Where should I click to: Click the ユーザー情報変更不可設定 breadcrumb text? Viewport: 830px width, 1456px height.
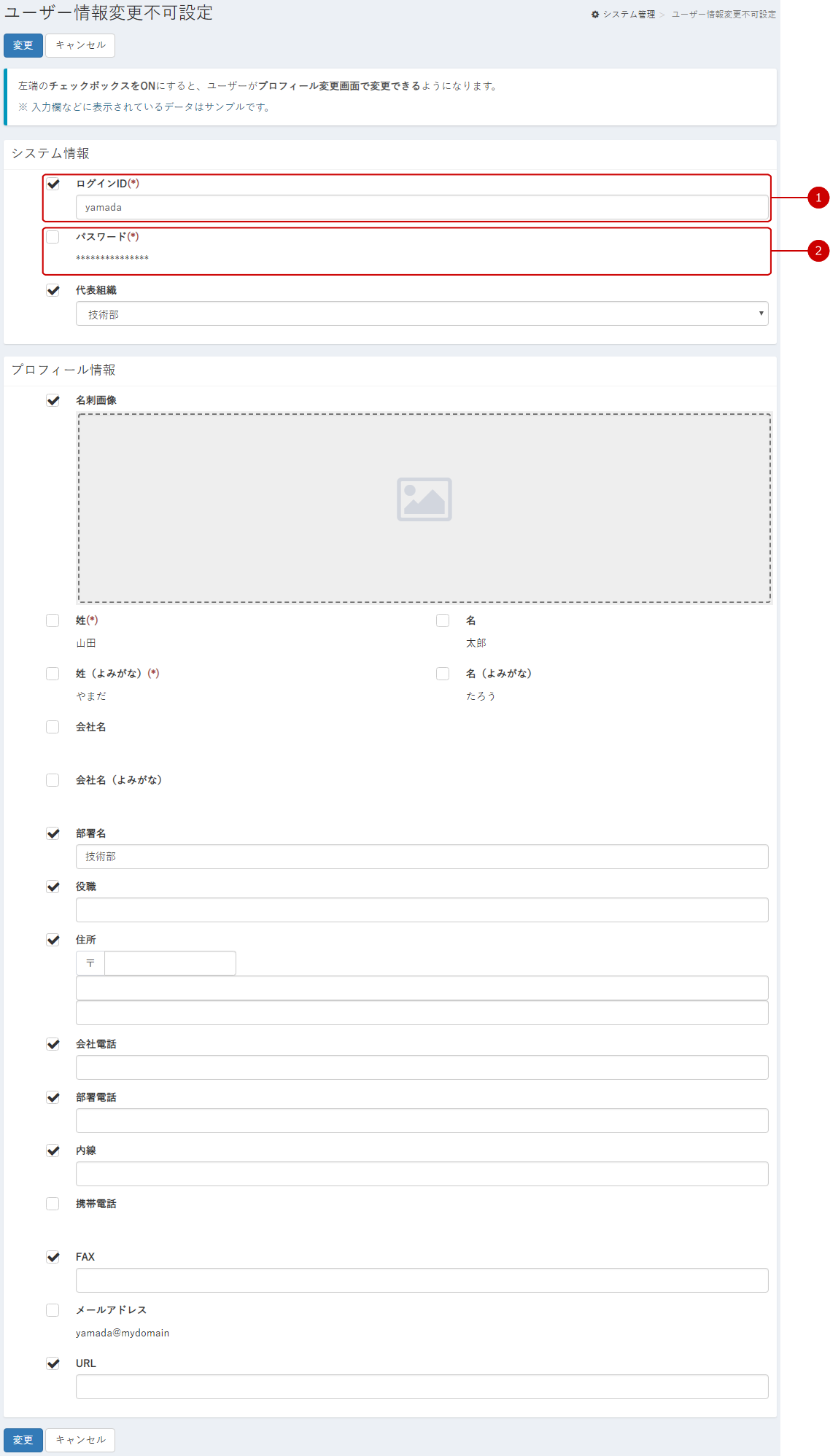(x=724, y=15)
